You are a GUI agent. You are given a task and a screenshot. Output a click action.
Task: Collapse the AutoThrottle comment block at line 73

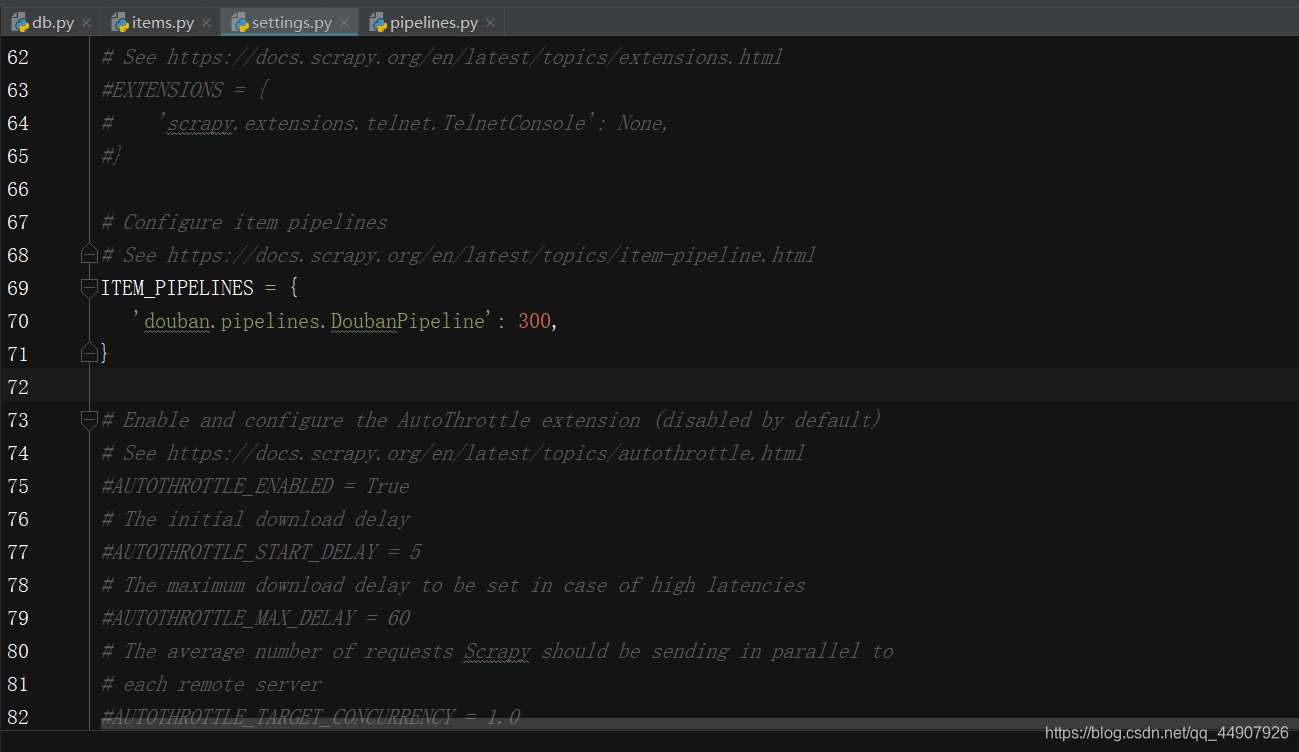(89, 420)
